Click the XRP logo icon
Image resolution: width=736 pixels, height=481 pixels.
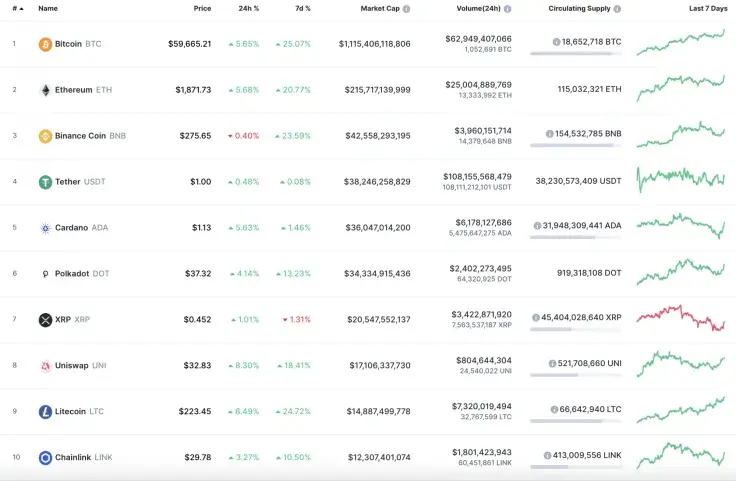tap(45, 320)
